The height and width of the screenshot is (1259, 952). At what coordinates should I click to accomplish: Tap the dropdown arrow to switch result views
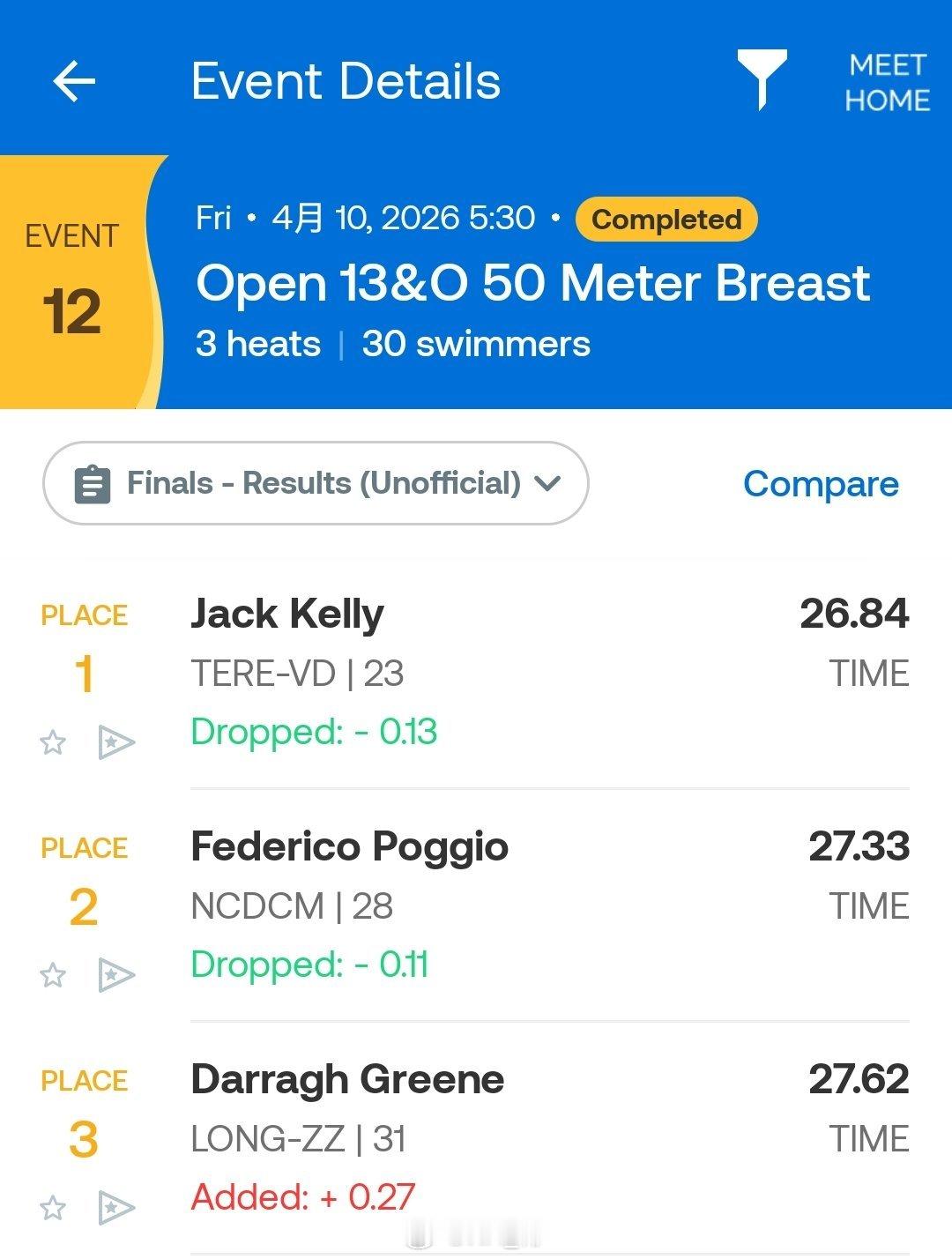point(548,483)
